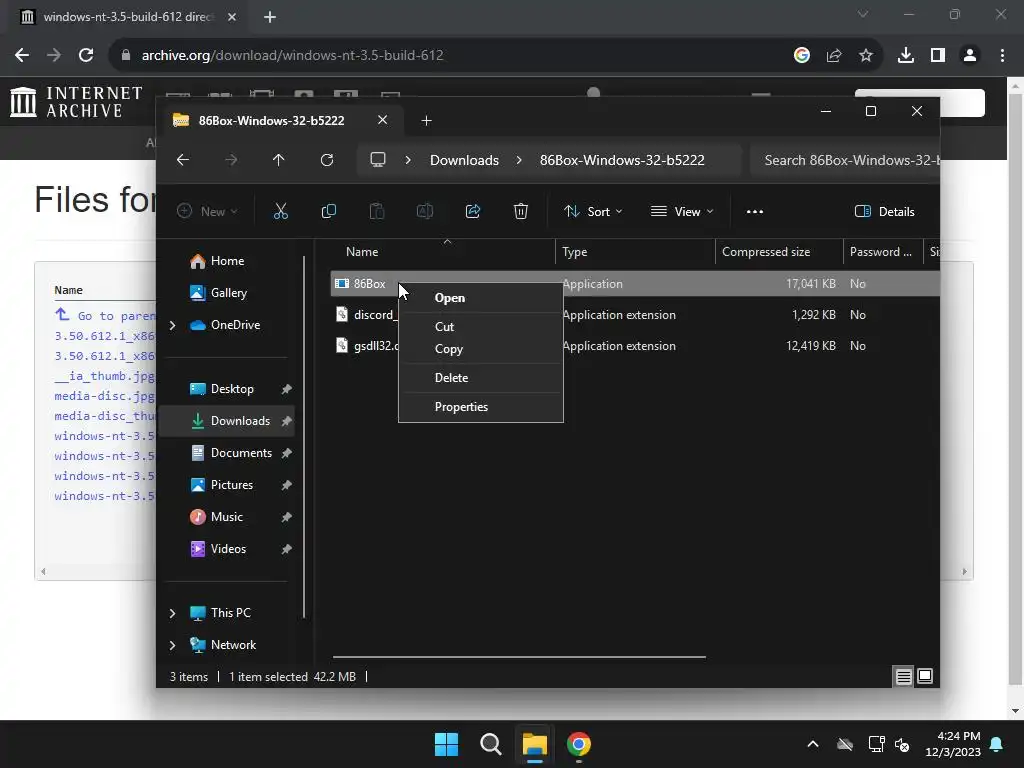Click the Chrome taskbar icon
This screenshot has height=768, width=1024.
(x=579, y=744)
